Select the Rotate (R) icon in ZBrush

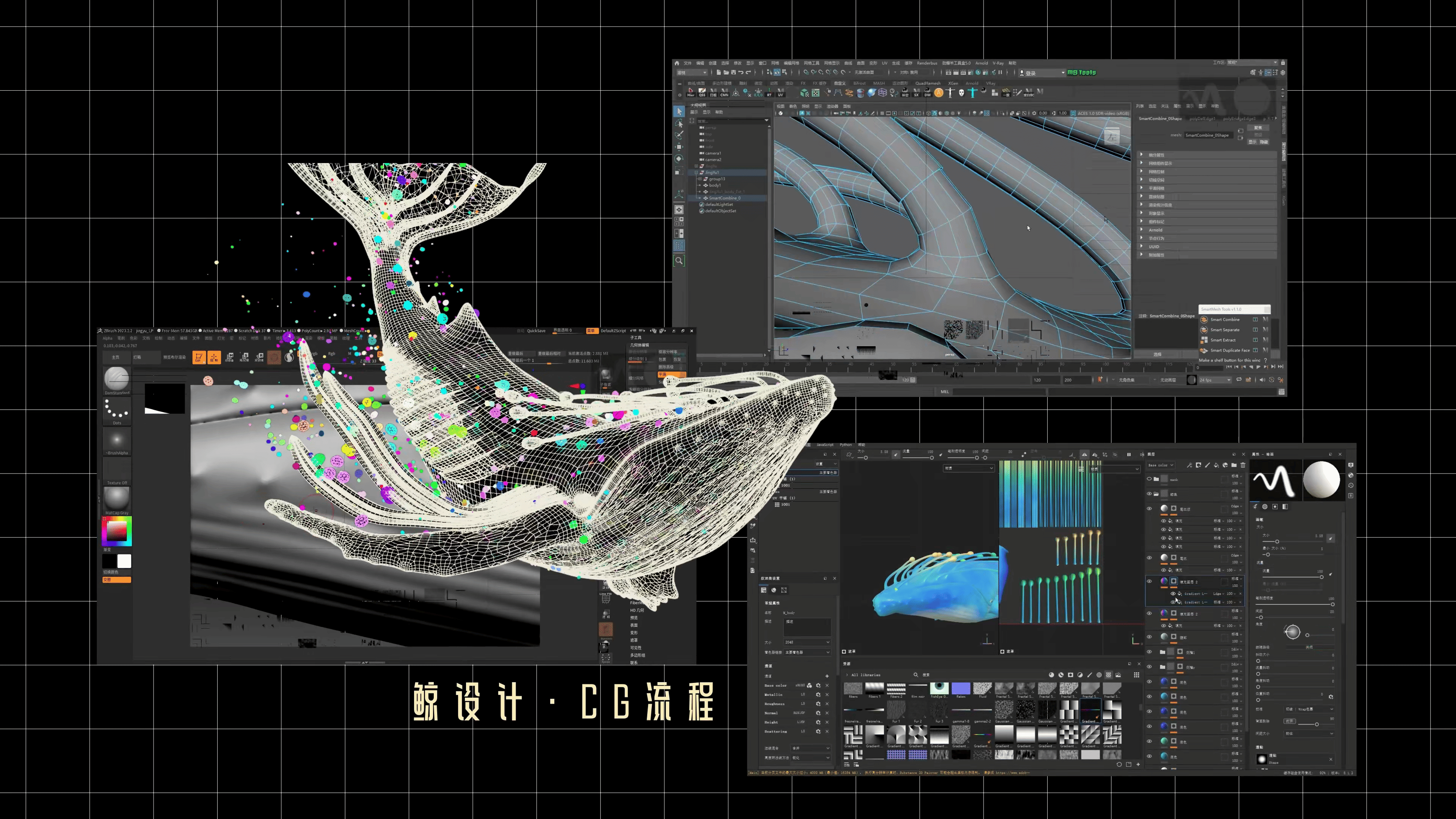[x=259, y=357]
